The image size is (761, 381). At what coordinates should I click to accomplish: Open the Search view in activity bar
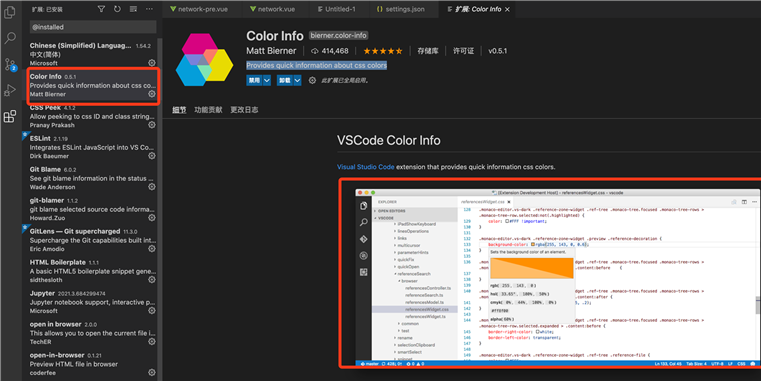tap(10, 38)
